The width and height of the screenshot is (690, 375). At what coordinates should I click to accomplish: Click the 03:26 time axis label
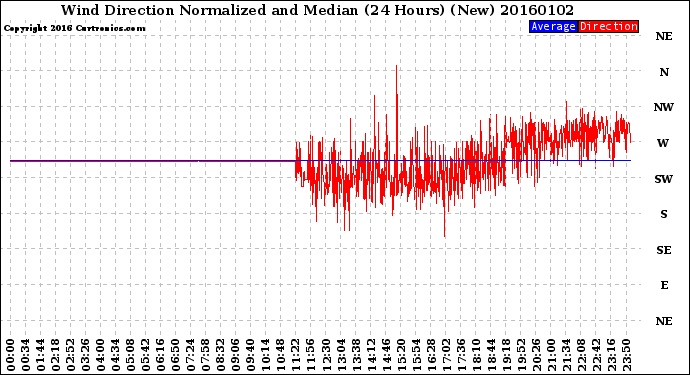(85, 355)
